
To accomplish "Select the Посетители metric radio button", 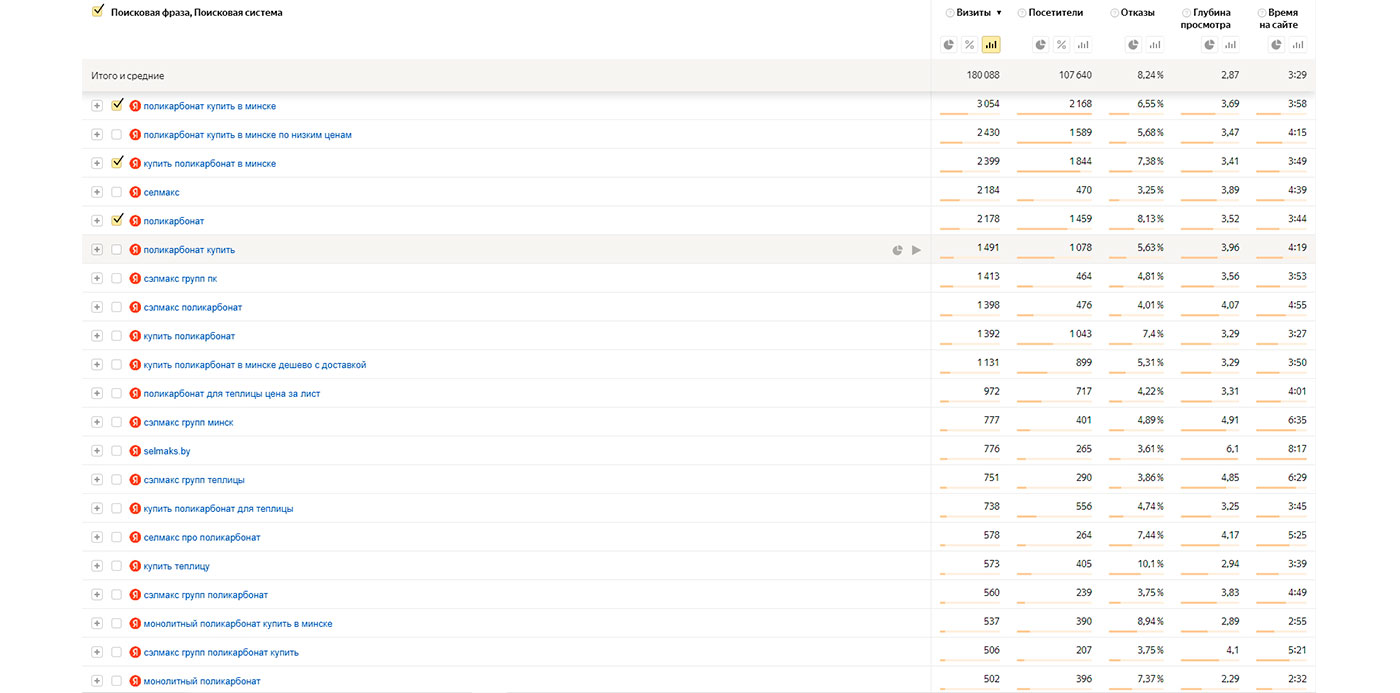I will [x=1021, y=13].
